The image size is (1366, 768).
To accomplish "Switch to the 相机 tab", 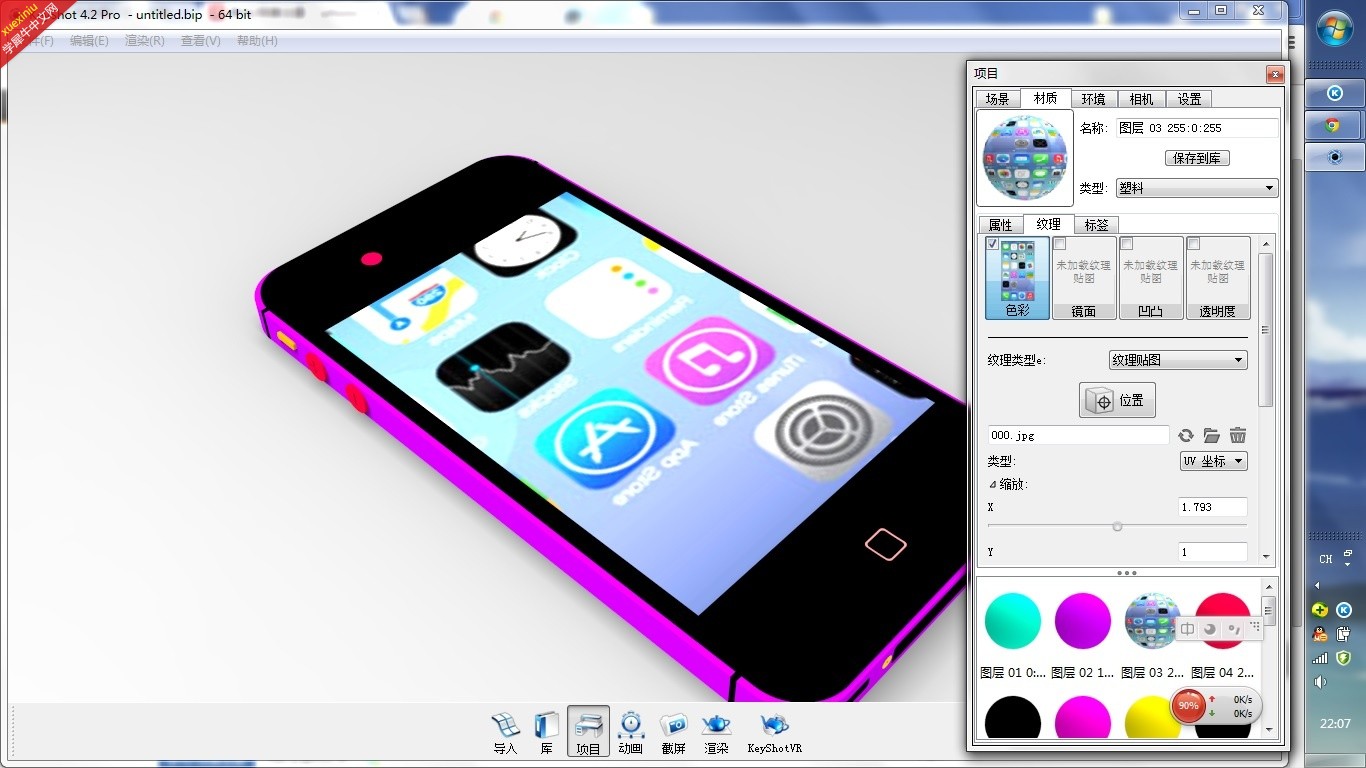I will [x=1141, y=99].
